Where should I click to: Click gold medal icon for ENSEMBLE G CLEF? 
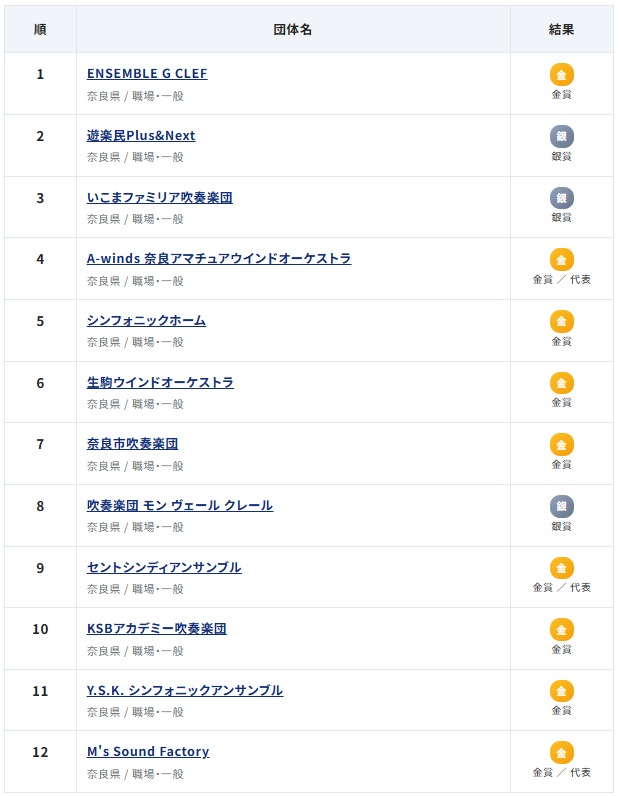[562, 75]
